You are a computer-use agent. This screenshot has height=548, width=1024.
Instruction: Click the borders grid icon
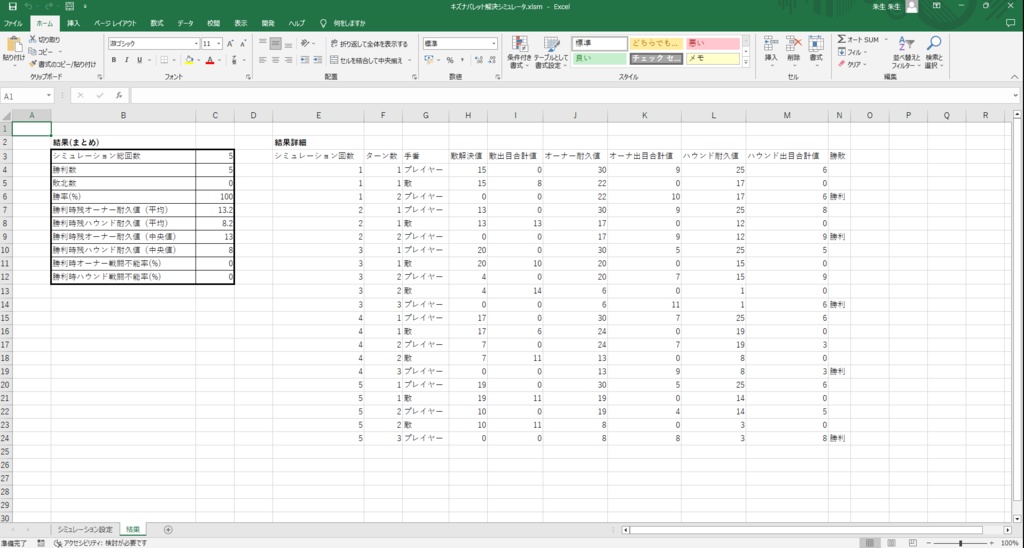pos(164,60)
